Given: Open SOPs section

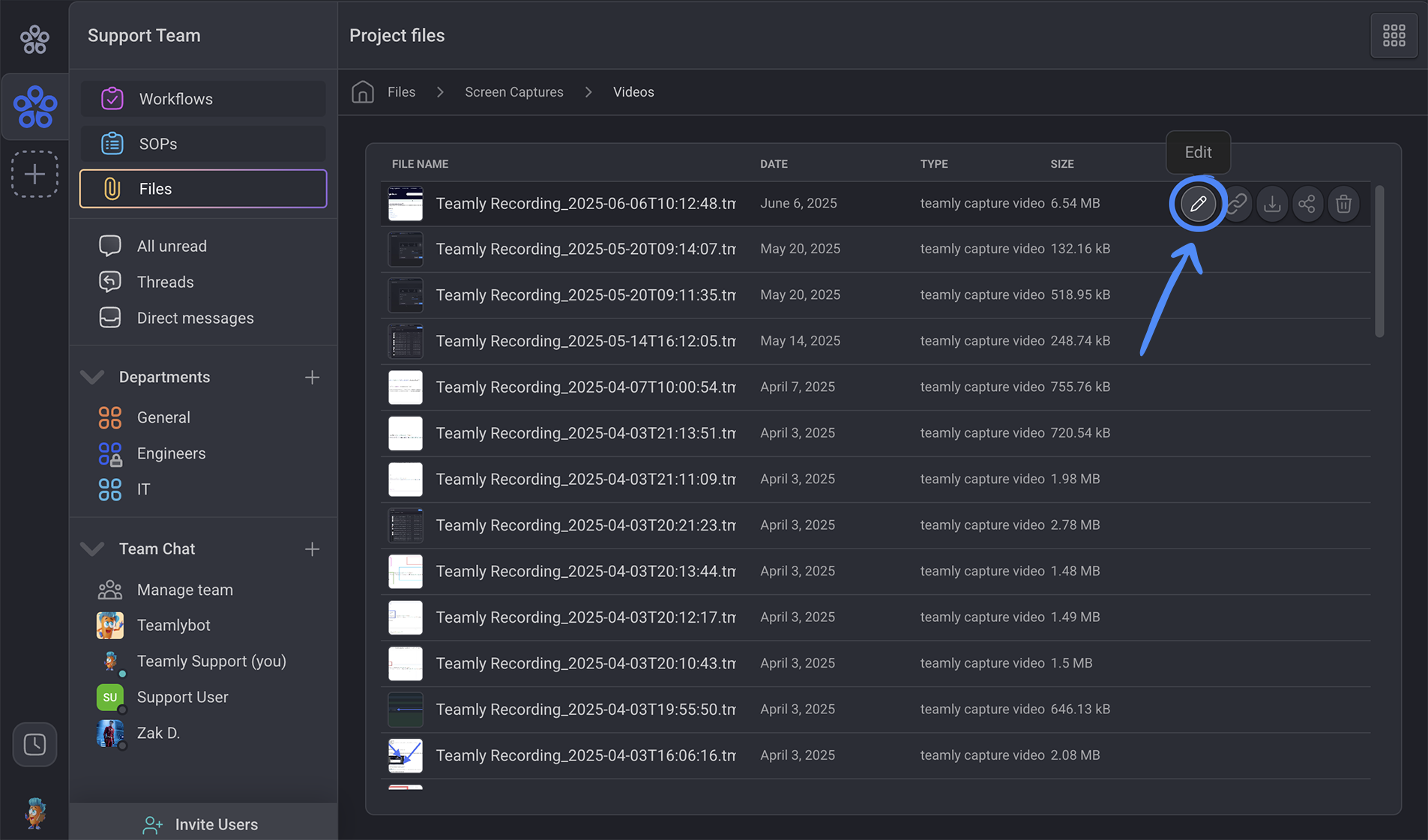Looking at the screenshot, I should (x=203, y=143).
